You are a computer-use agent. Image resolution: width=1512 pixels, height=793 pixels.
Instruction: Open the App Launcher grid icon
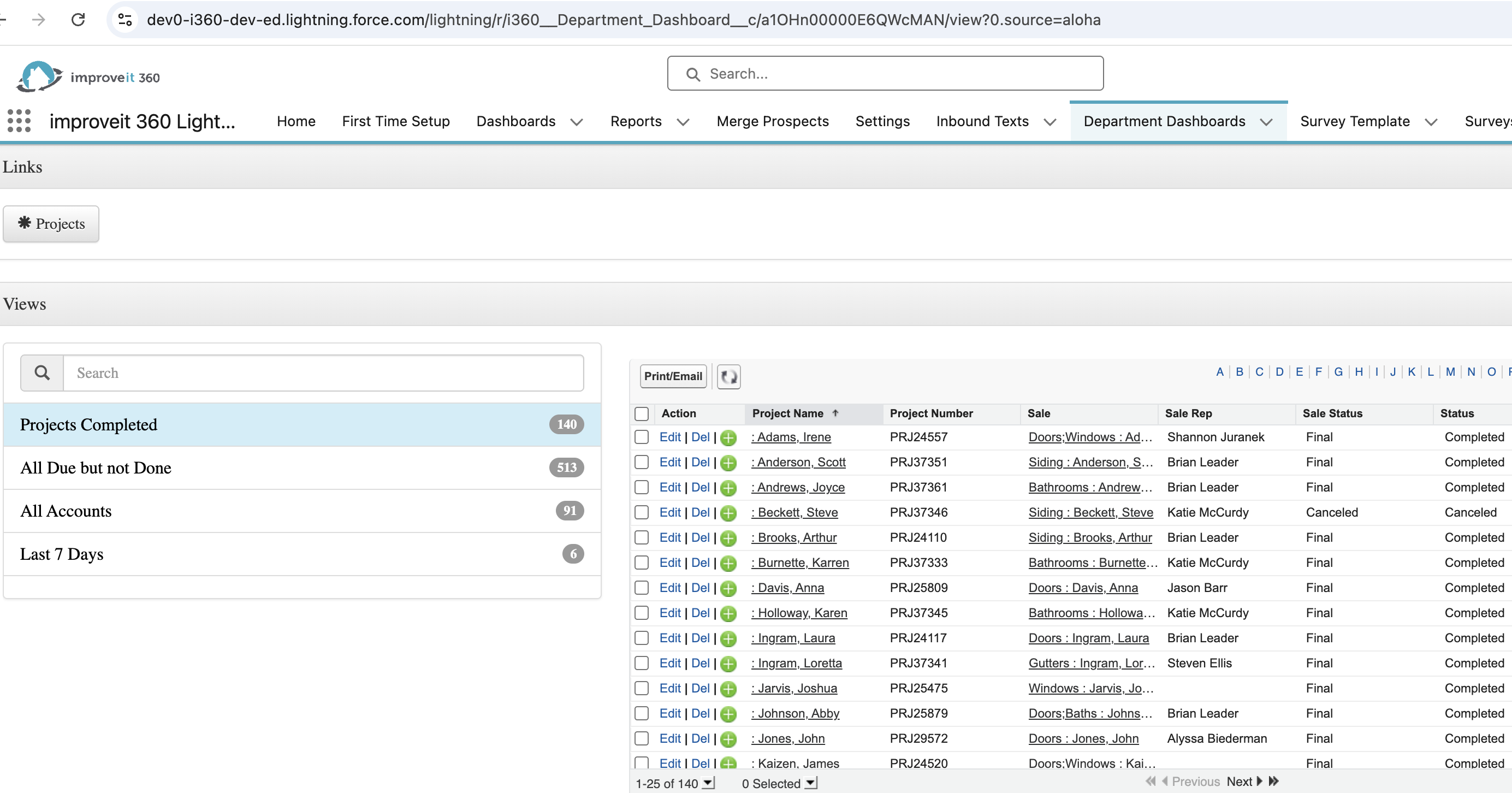tap(19, 121)
